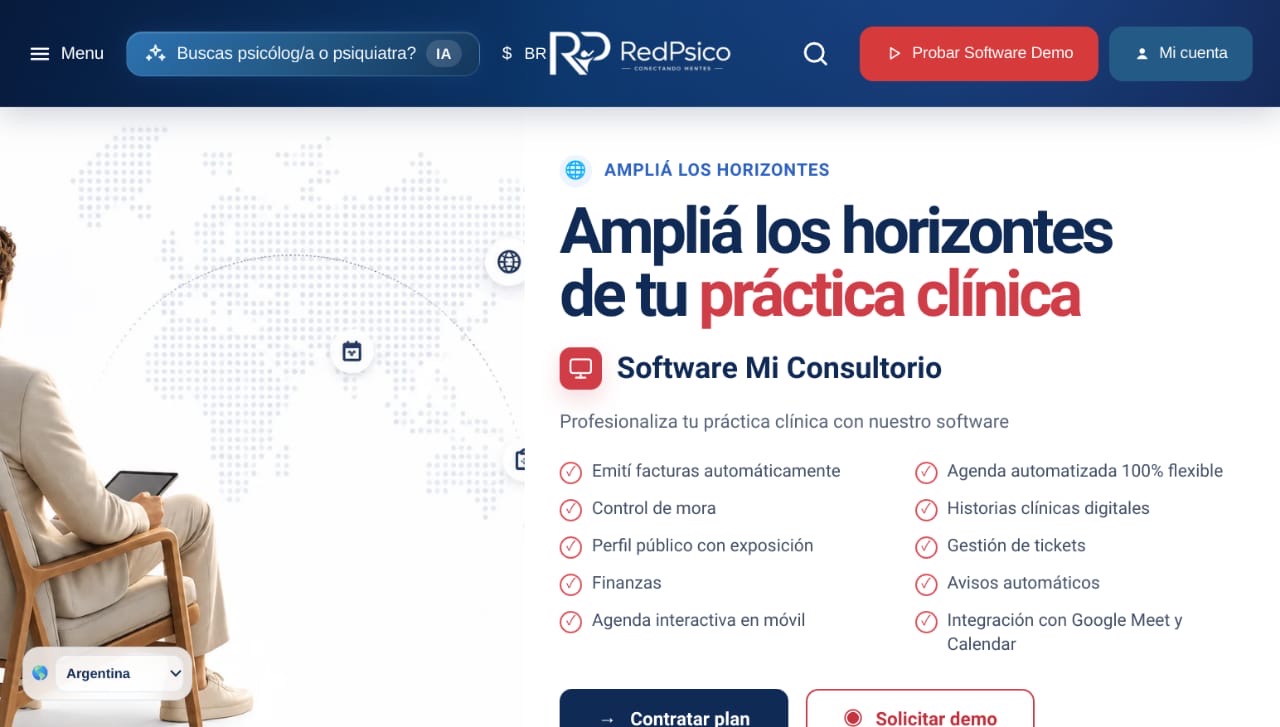Click Emití facturas automáticamente text
This screenshot has width=1280, height=727.
coord(716,471)
